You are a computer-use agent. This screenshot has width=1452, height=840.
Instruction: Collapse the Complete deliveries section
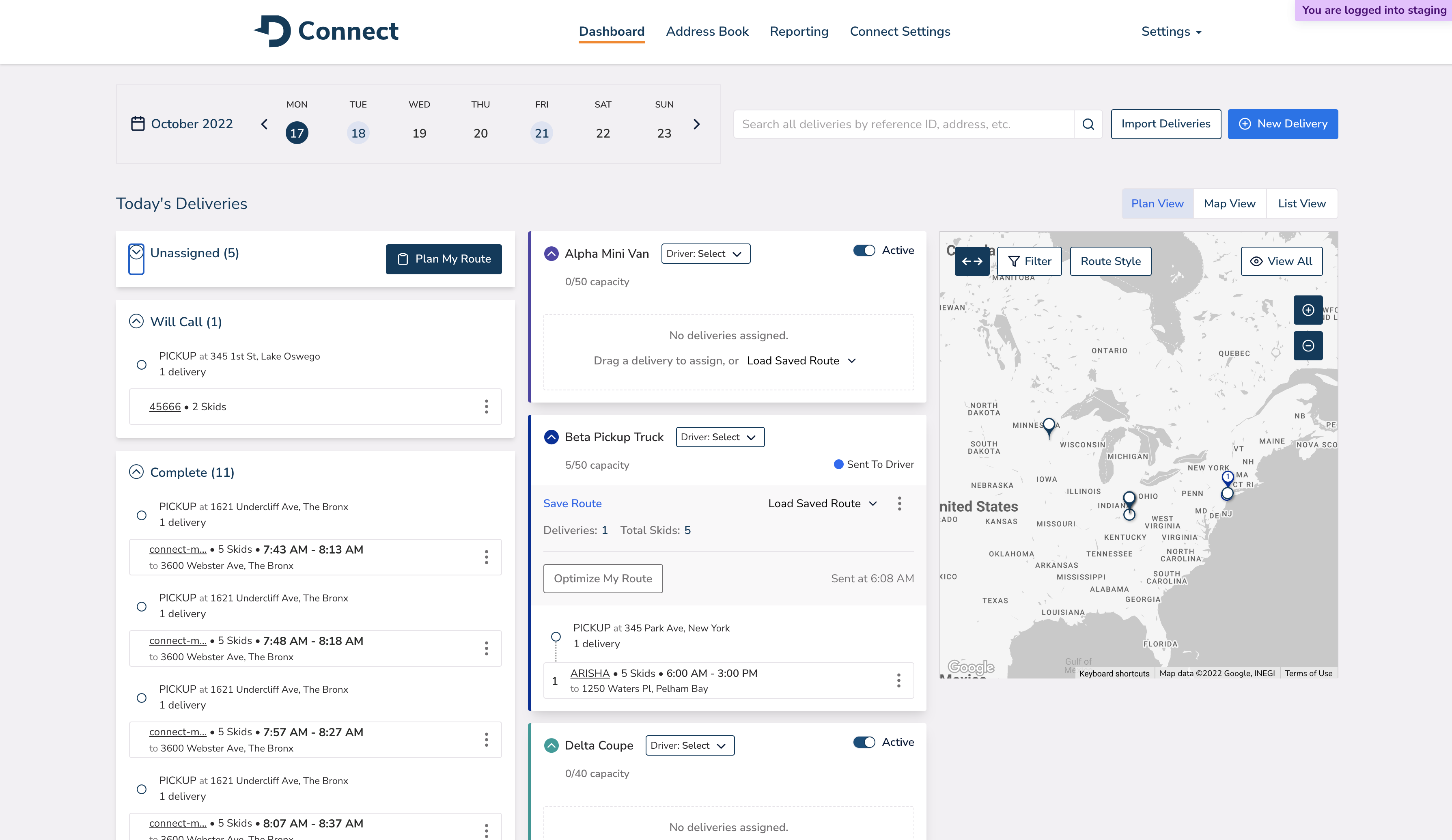click(136, 471)
